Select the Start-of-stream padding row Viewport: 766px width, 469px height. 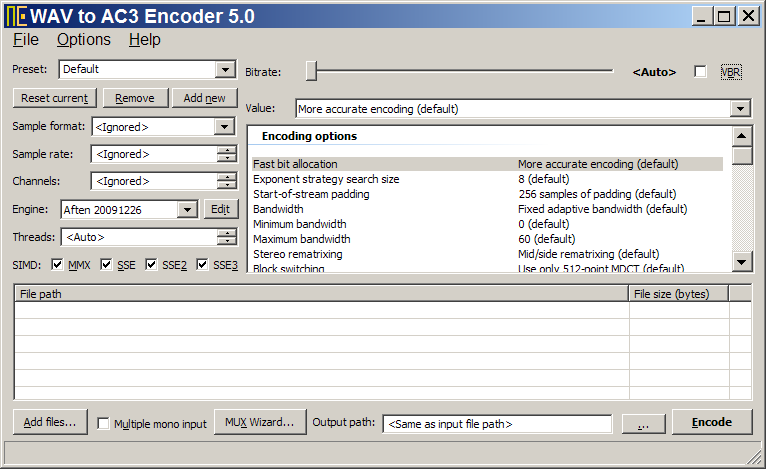click(x=487, y=194)
